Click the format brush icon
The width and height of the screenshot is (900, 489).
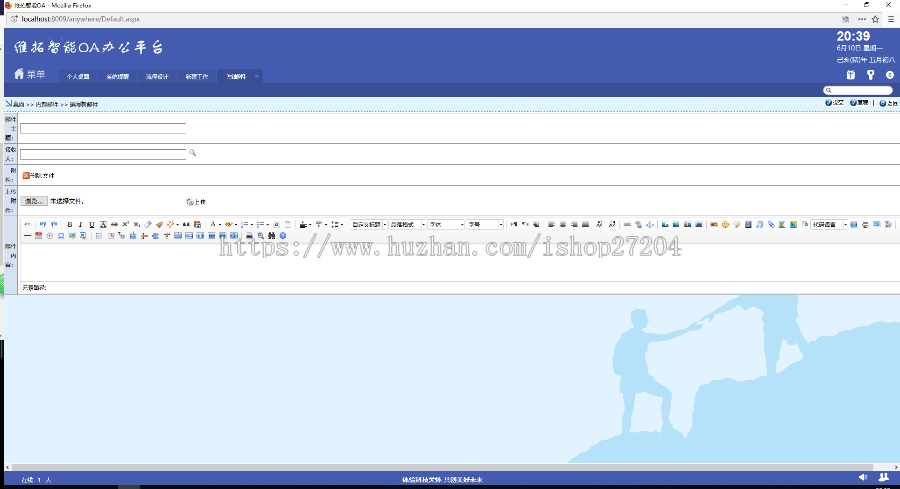pos(159,224)
